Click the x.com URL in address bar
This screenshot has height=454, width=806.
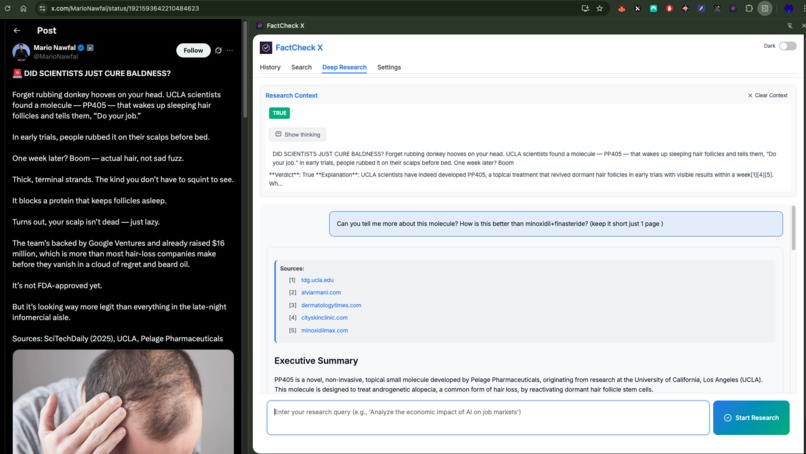click(125, 8)
